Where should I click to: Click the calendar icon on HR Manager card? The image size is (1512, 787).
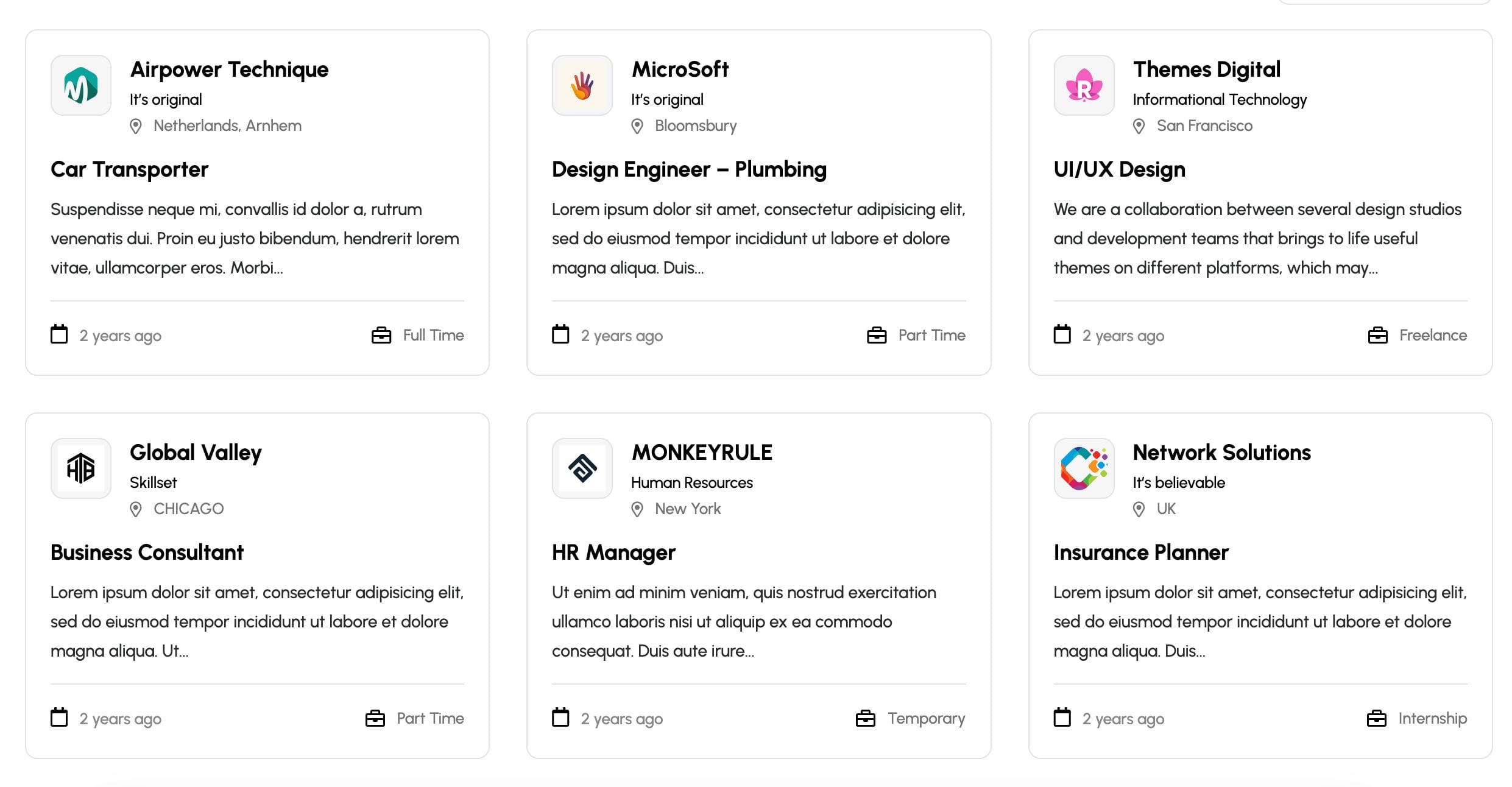tap(560, 718)
